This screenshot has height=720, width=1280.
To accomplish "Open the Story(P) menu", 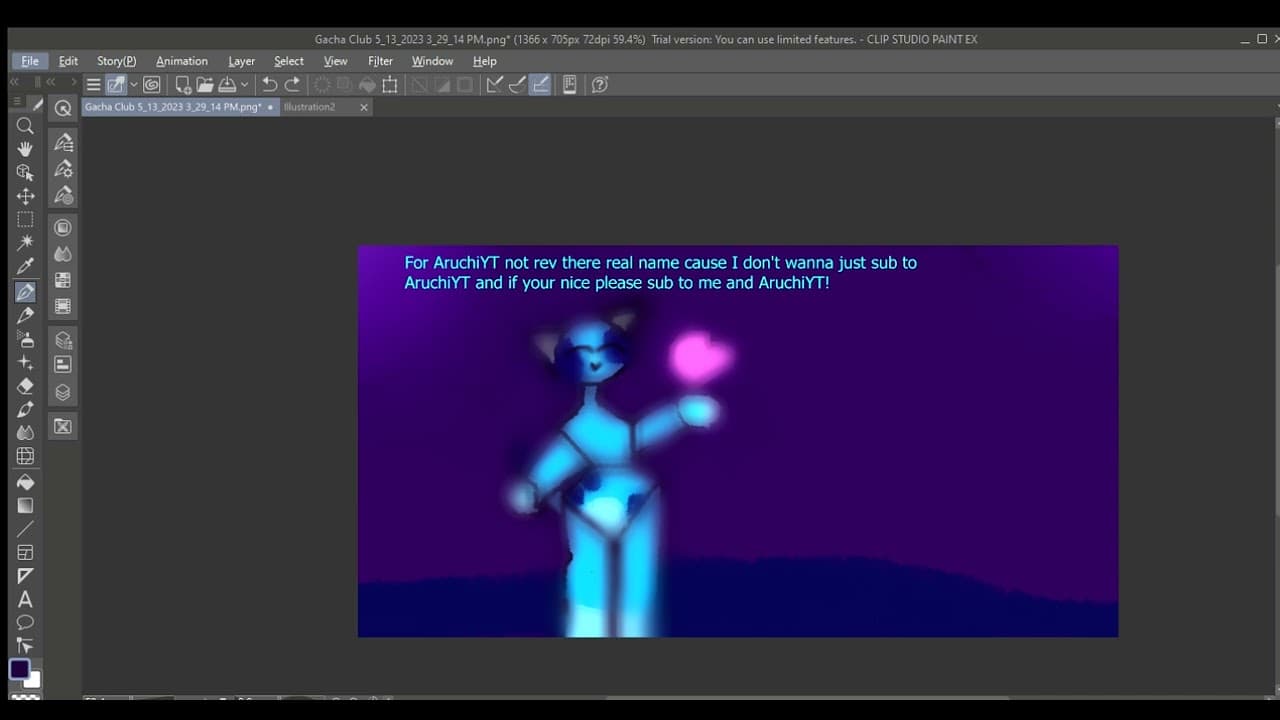I will pyautogui.click(x=116, y=61).
